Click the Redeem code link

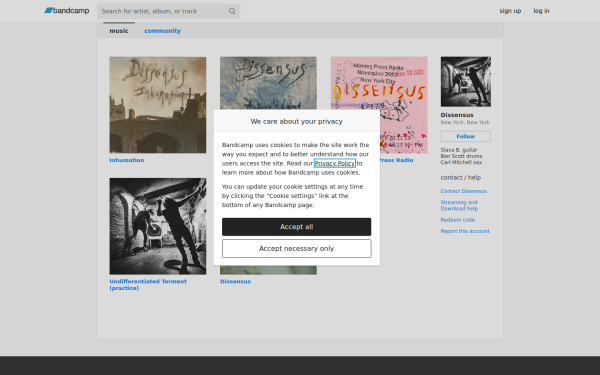click(x=458, y=220)
